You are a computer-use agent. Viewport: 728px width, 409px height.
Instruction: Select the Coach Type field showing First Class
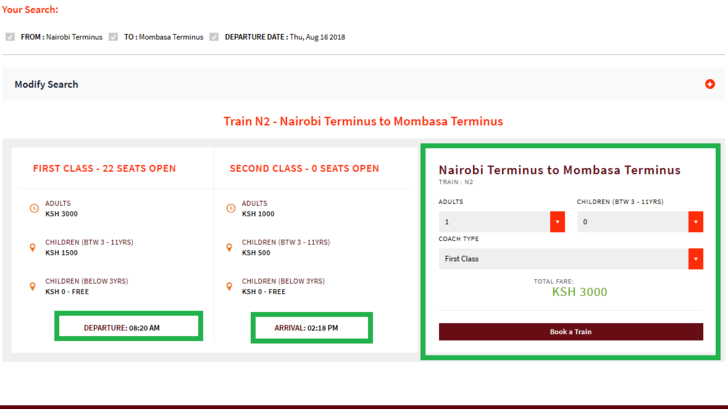[571, 259]
